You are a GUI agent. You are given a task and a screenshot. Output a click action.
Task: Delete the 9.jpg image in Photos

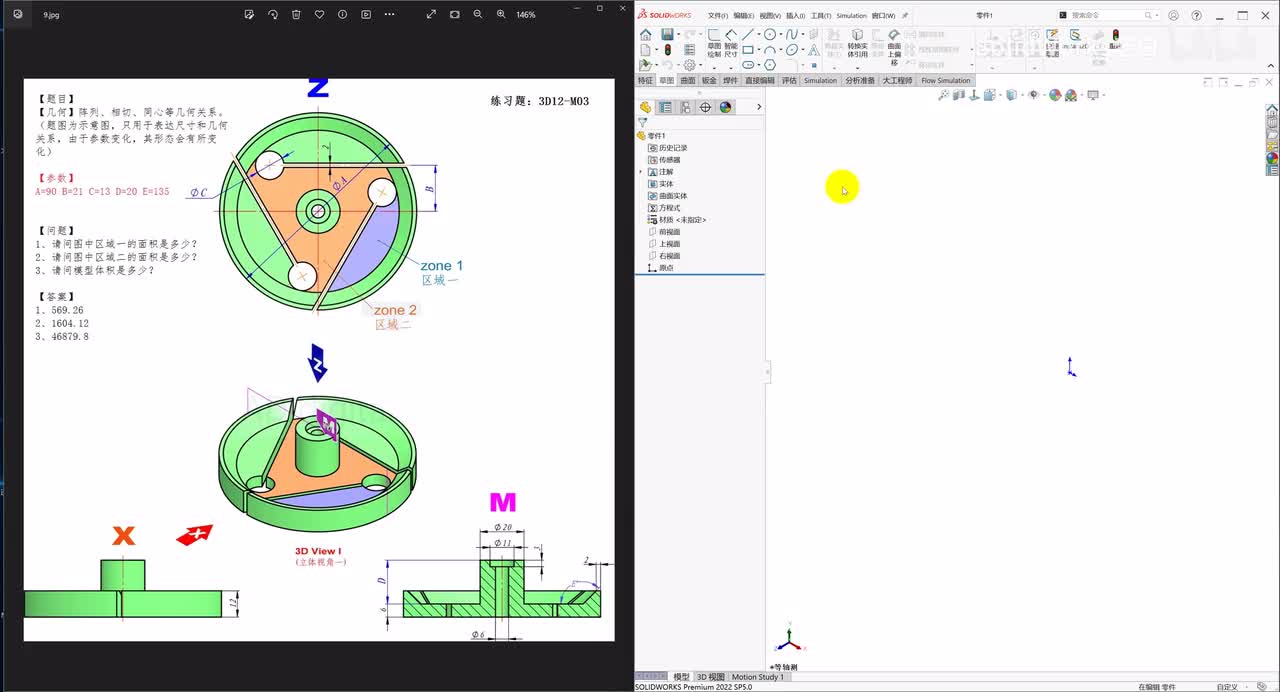click(296, 15)
